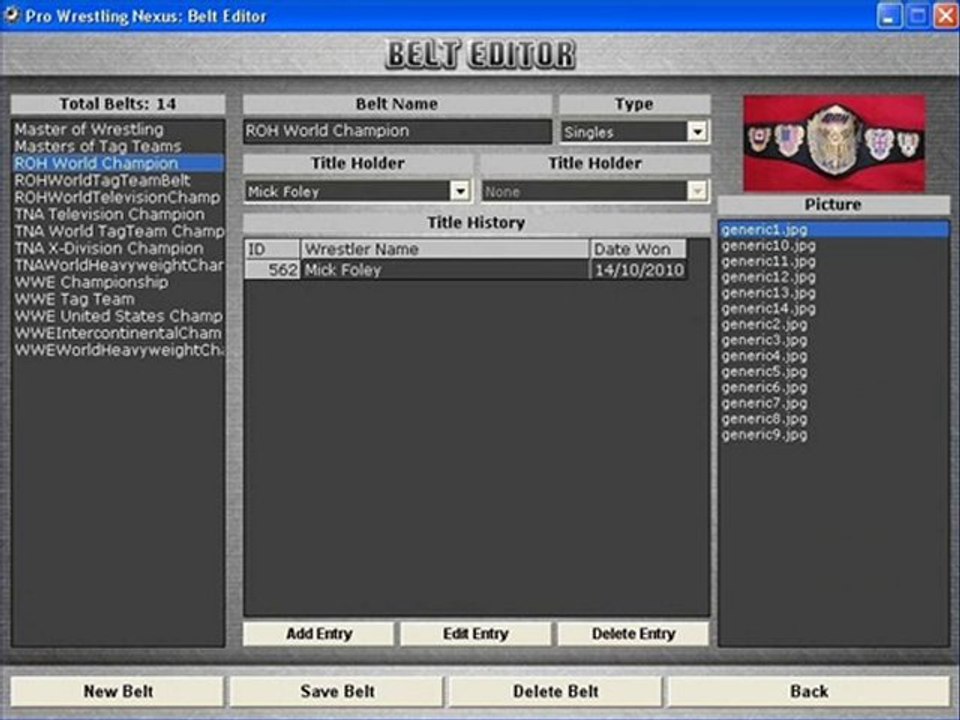Select generic8.jpg in picture list
The image size is (960, 720).
[834, 419]
